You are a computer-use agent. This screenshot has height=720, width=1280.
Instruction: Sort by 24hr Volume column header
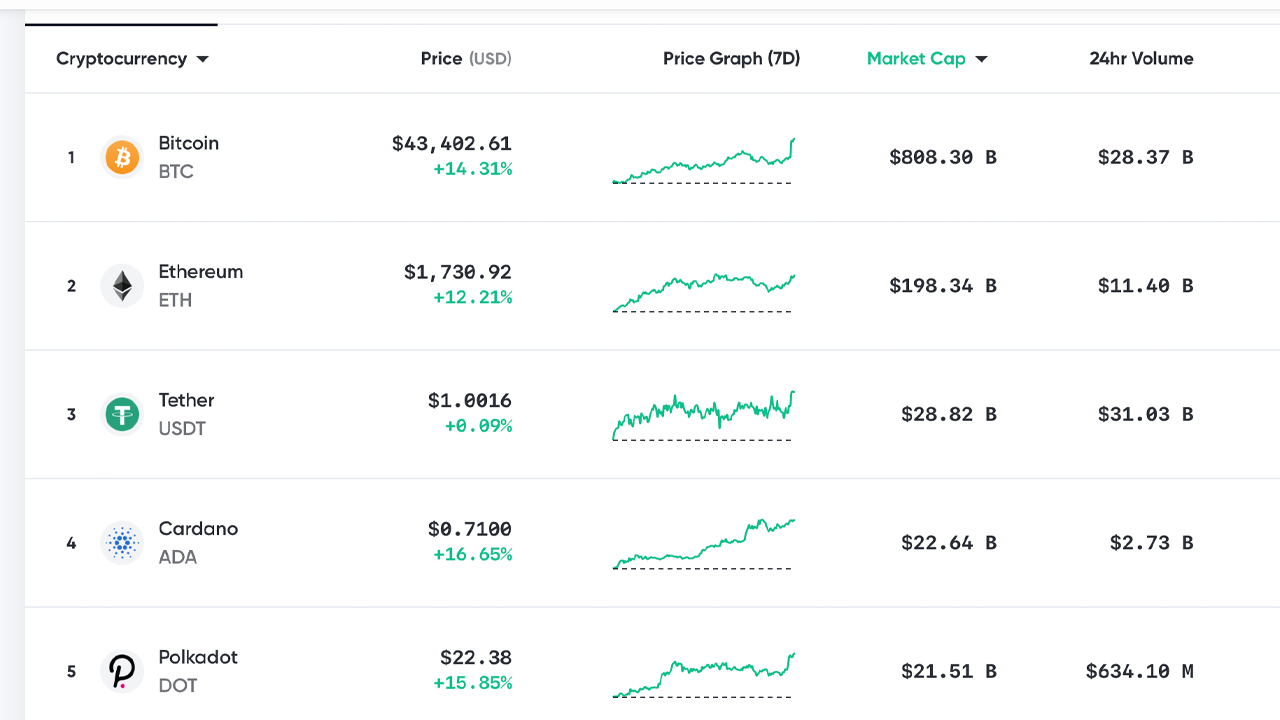1141,59
